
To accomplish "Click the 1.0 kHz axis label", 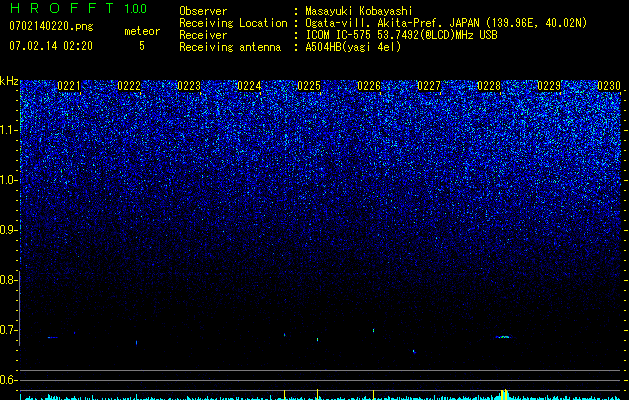I will (x=7, y=180).
